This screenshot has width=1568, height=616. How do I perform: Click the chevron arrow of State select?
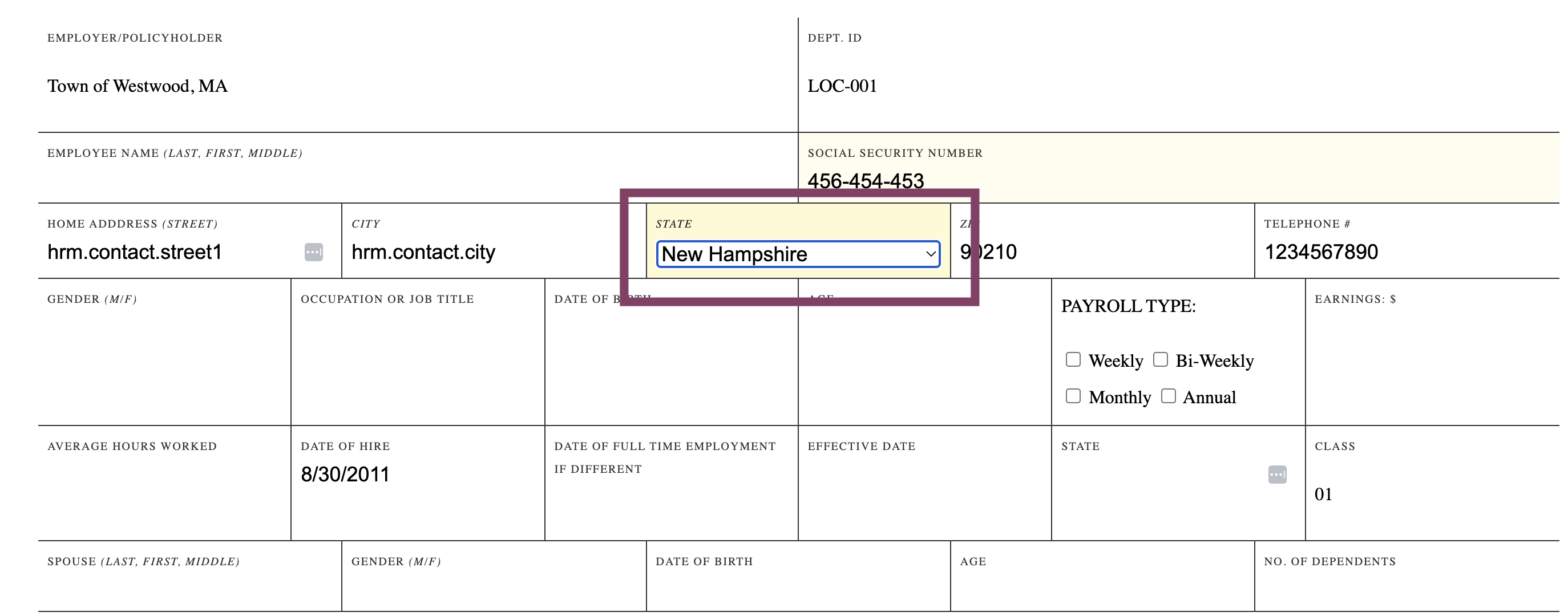(x=930, y=254)
